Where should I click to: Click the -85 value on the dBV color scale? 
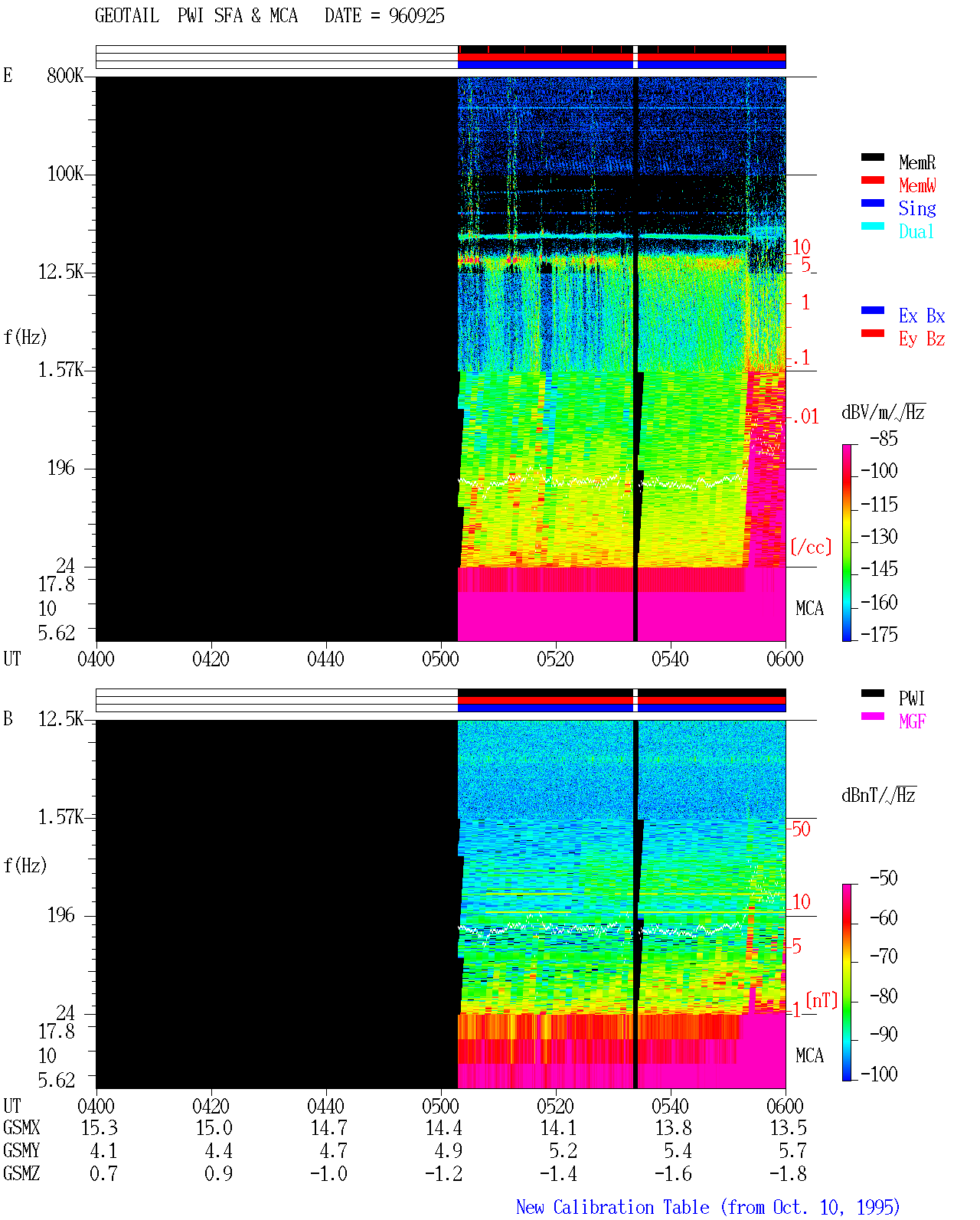(884, 439)
